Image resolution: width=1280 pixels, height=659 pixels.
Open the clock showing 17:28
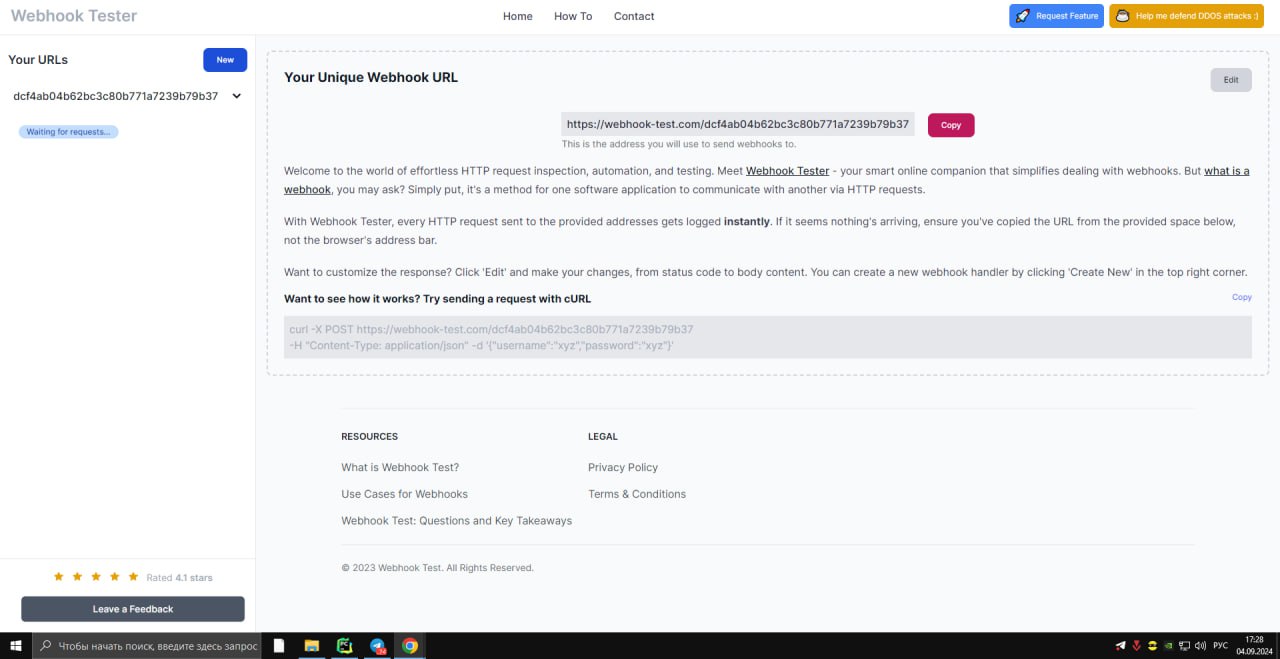[1254, 646]
